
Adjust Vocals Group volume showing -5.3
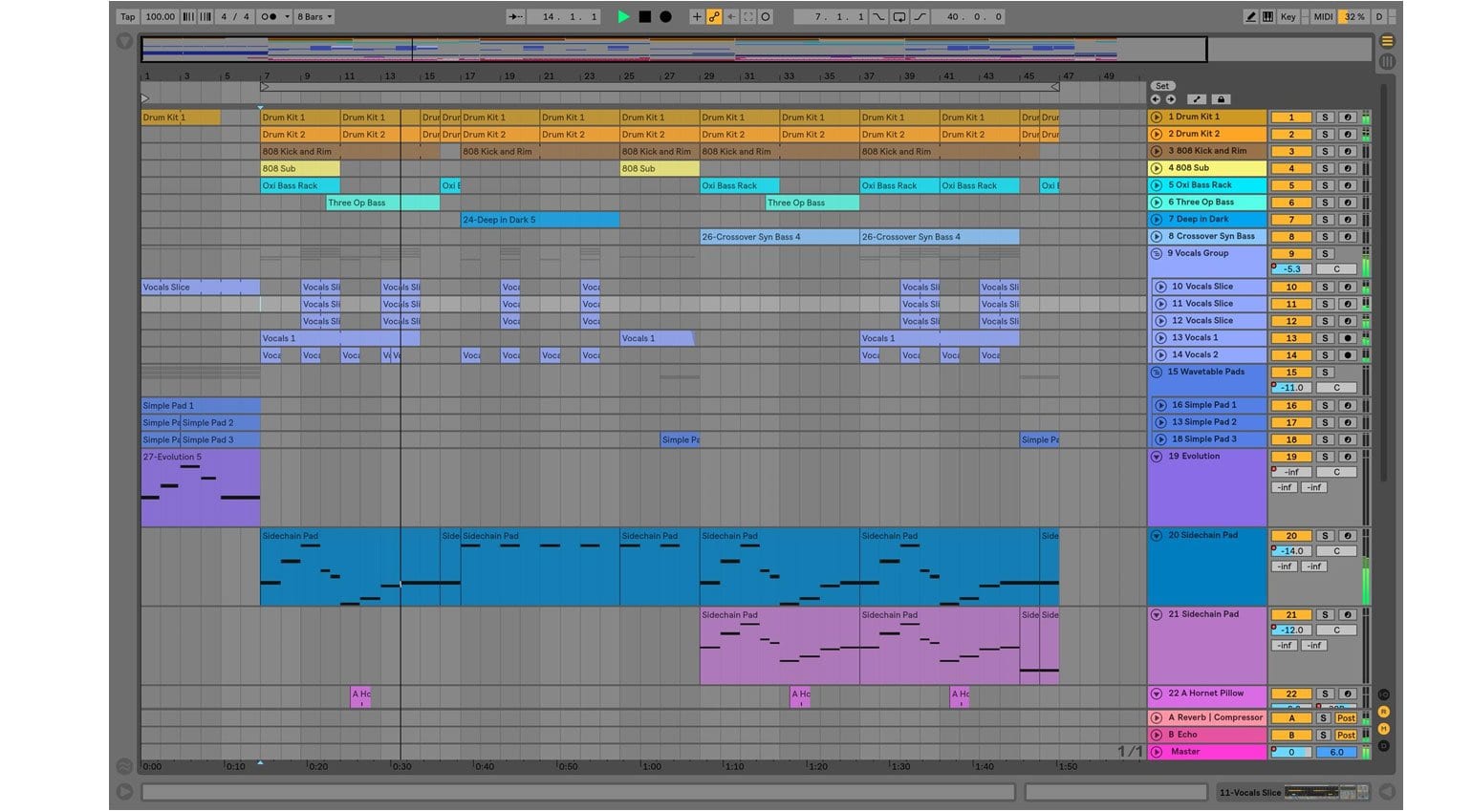pyautogui.click(x=1291, y=269)
